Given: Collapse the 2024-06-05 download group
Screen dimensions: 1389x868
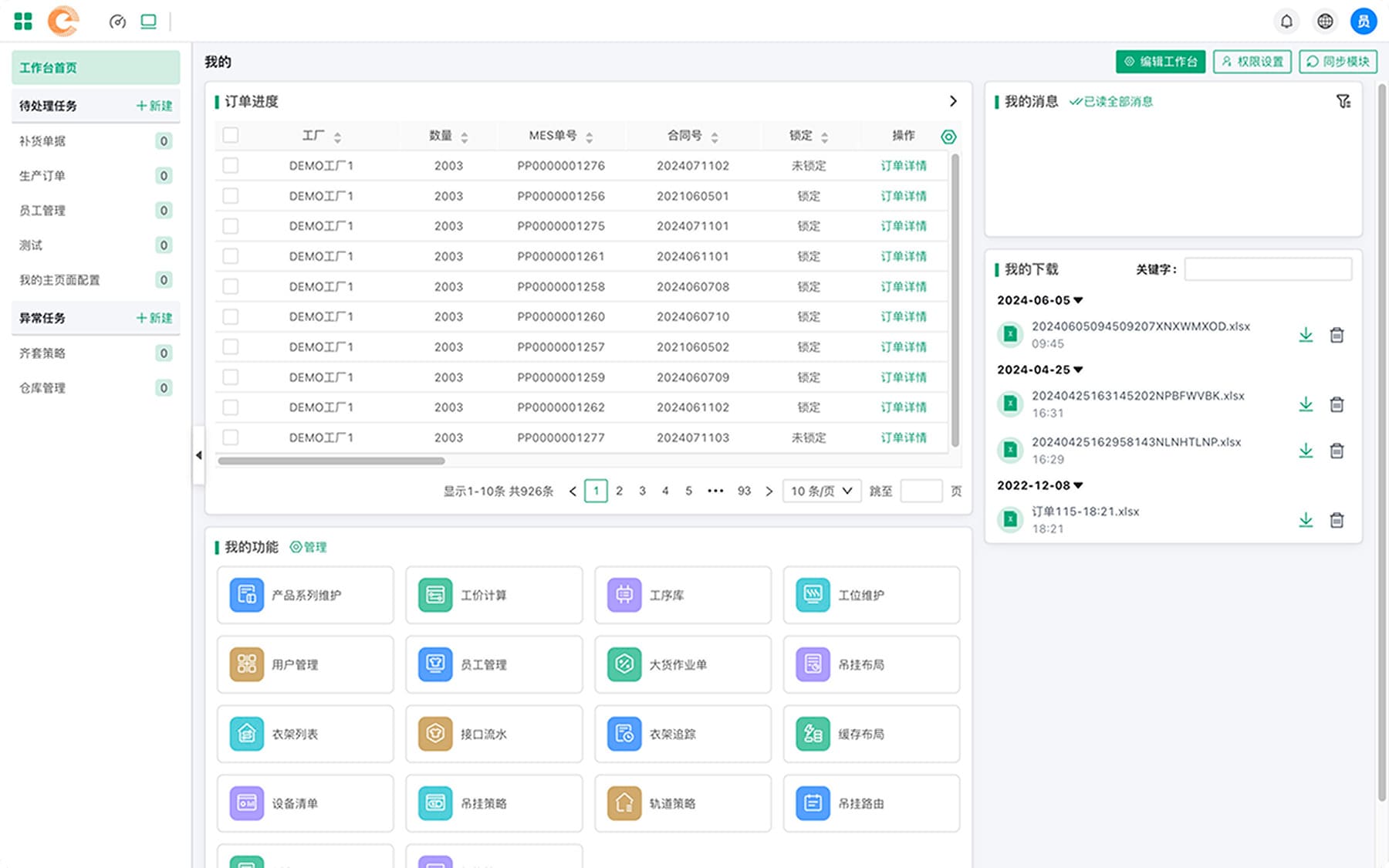Looking at the screenshot, I should tap(1078, 300).
